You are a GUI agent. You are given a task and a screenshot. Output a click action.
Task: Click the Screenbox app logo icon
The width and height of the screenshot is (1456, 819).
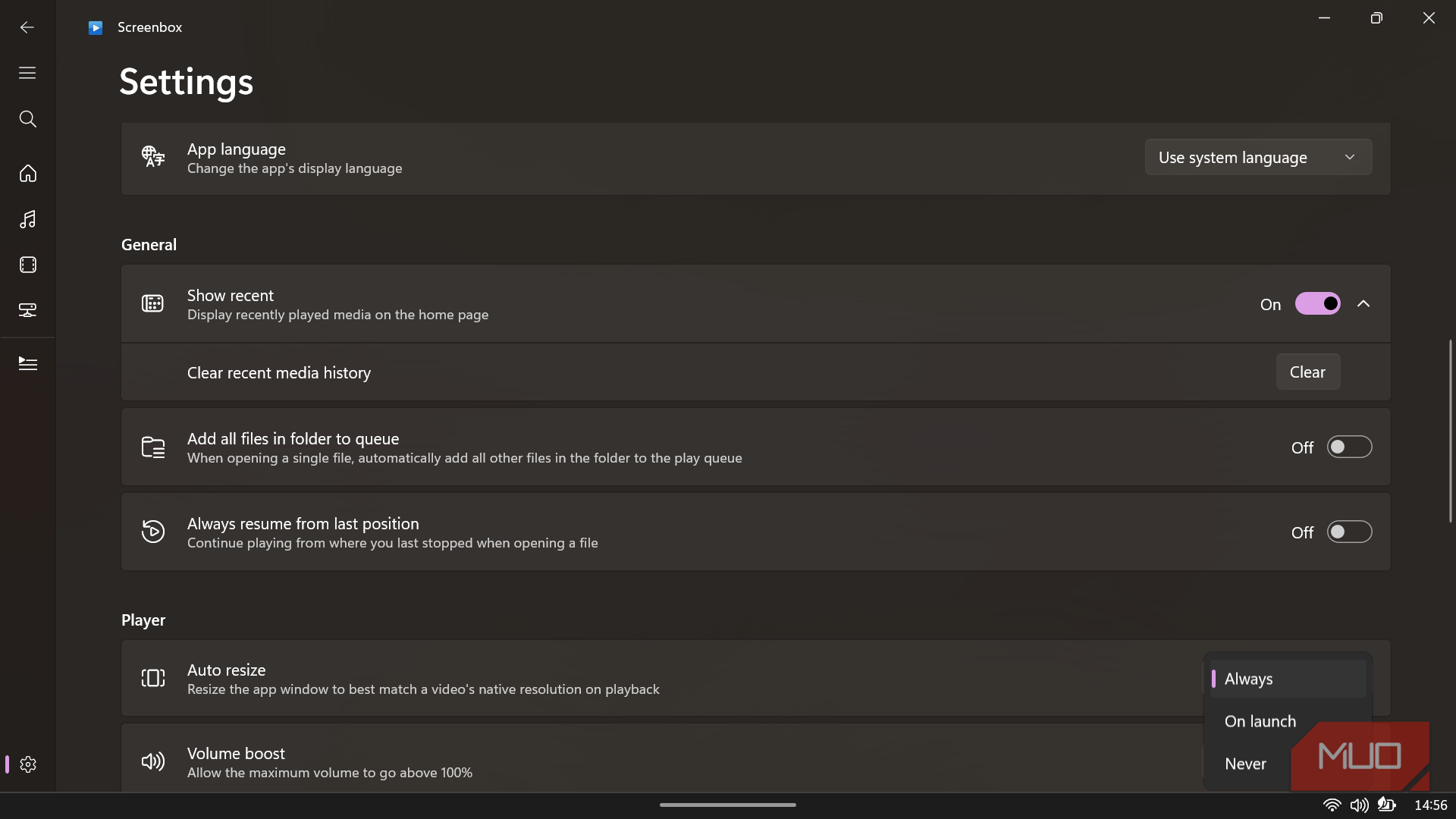coord(96,28)
